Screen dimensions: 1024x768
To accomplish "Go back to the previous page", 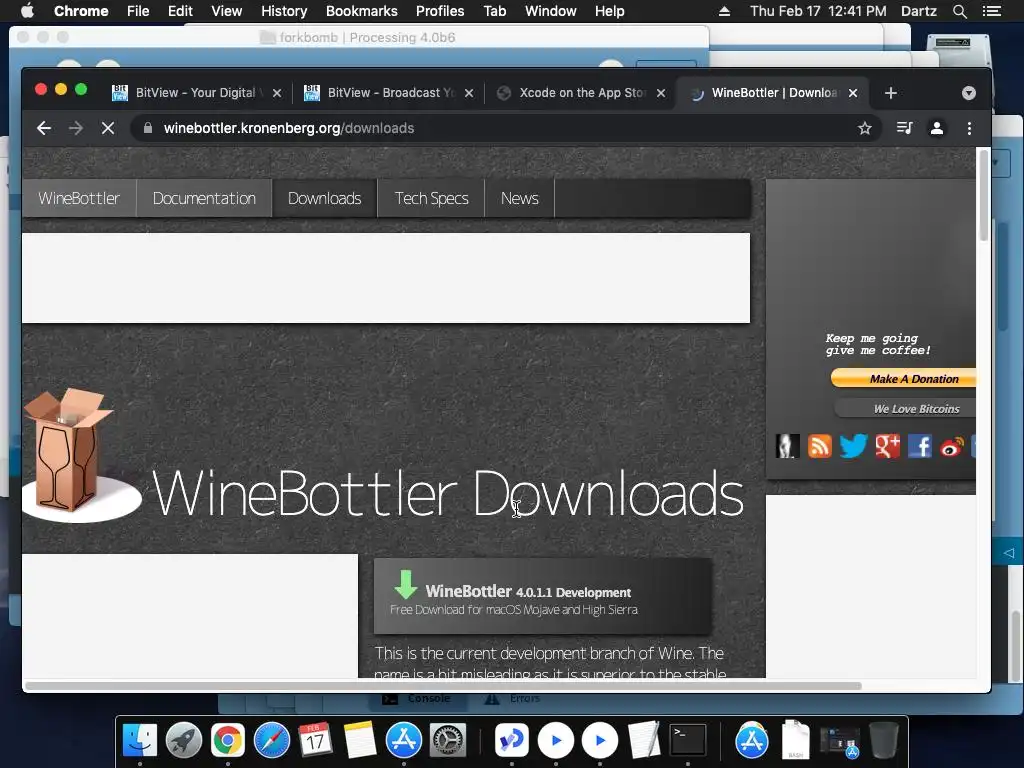I will (44, 128).
